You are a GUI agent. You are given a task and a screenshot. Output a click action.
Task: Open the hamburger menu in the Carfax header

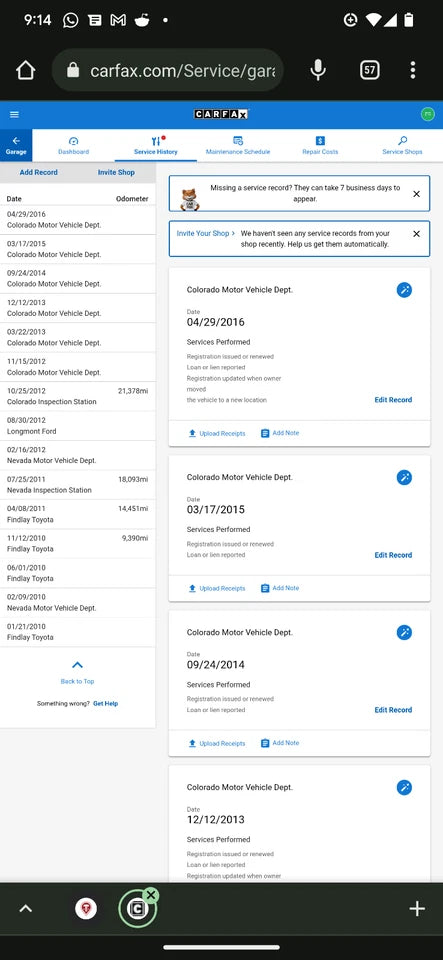pyautogui.click(x=14, y=114)
